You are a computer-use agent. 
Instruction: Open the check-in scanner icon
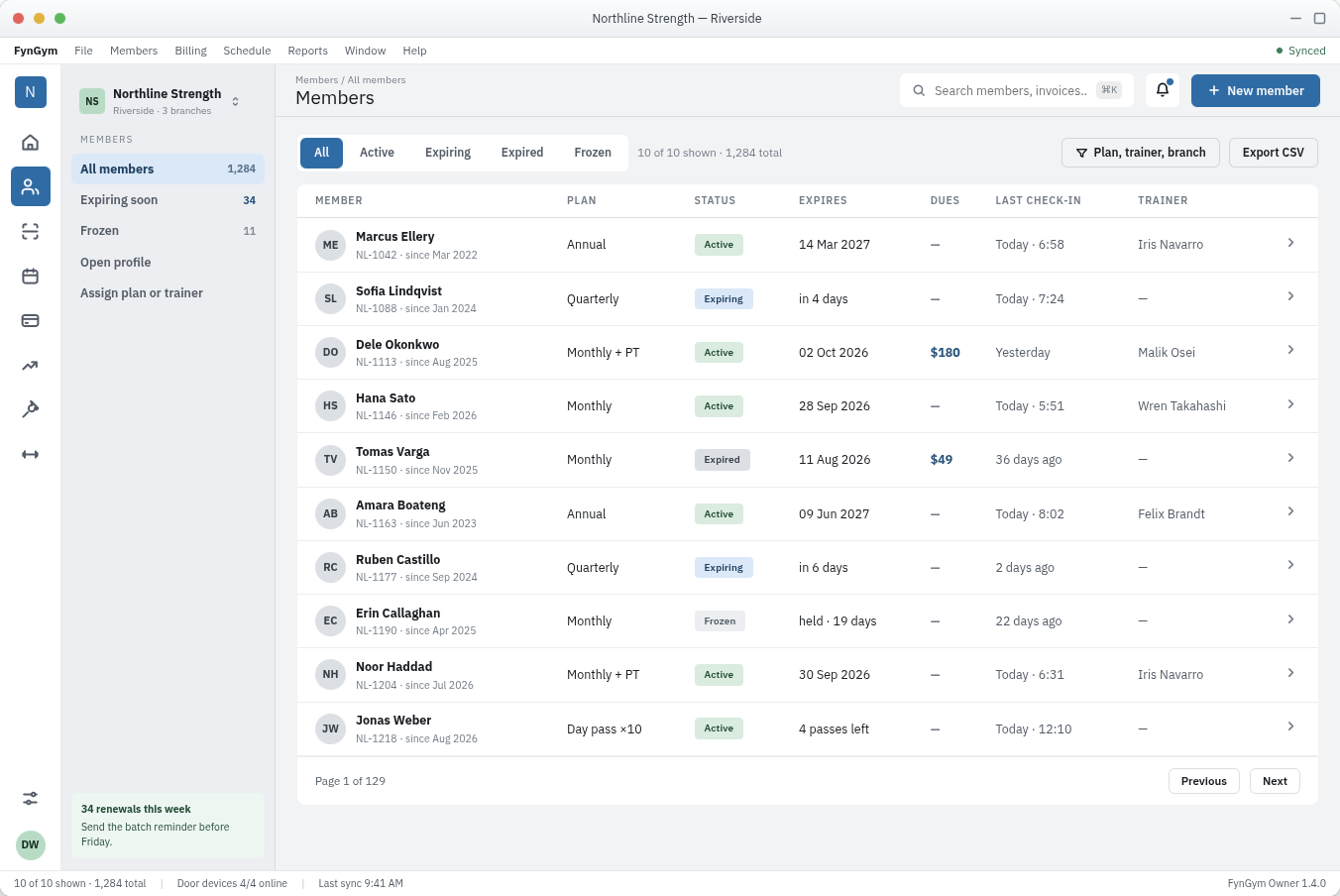tap(31, 231)
